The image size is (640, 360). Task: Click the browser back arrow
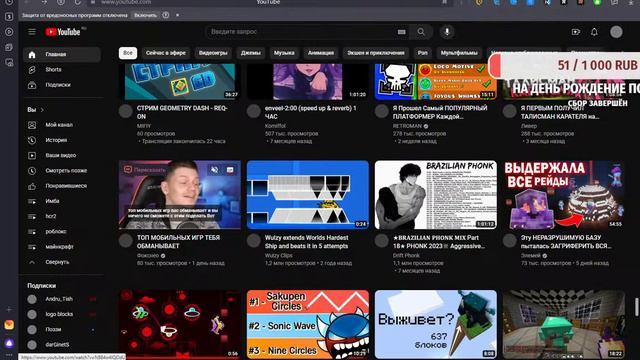27,2
